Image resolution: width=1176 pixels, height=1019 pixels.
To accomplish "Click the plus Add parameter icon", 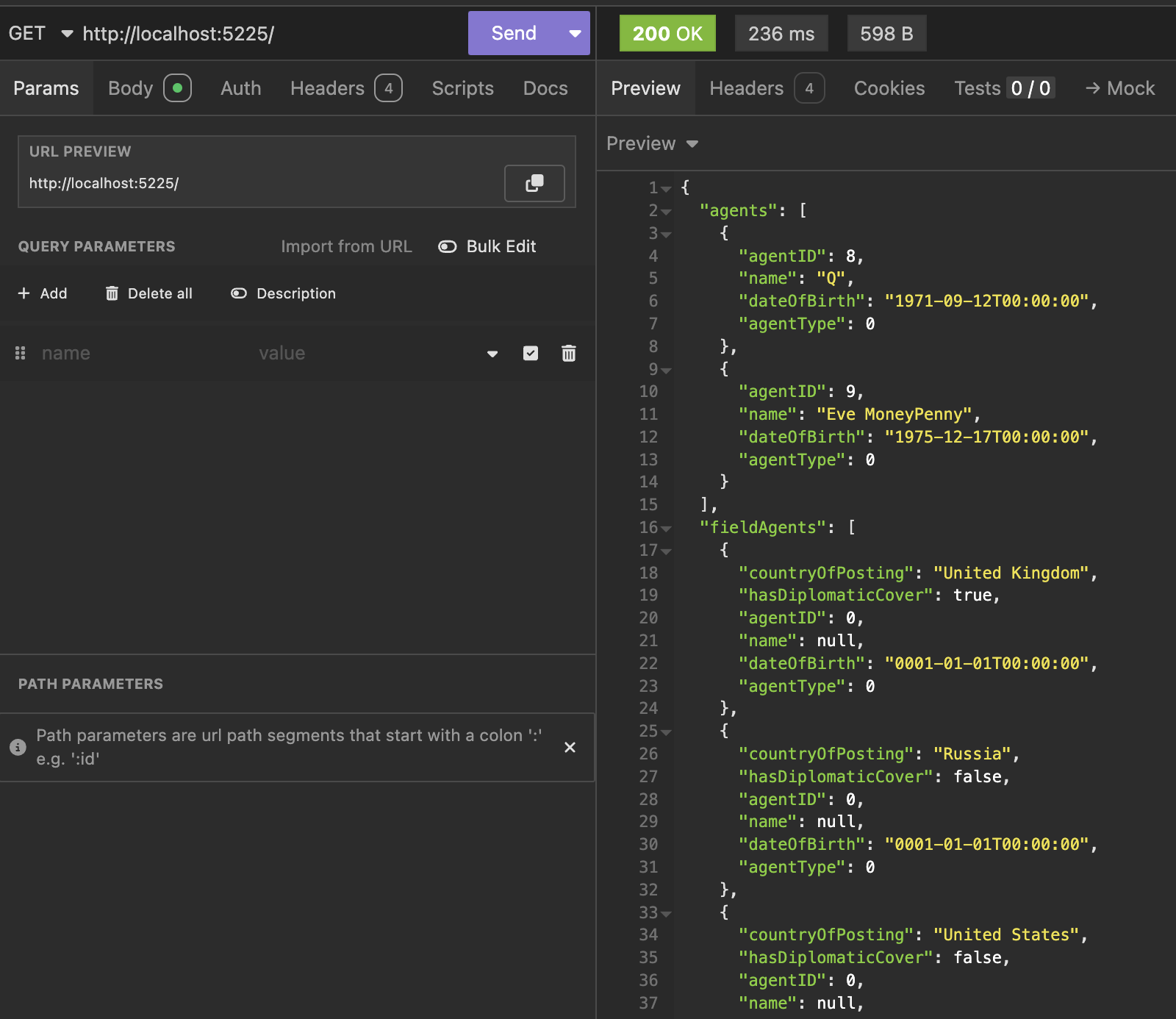I will 24,293.
